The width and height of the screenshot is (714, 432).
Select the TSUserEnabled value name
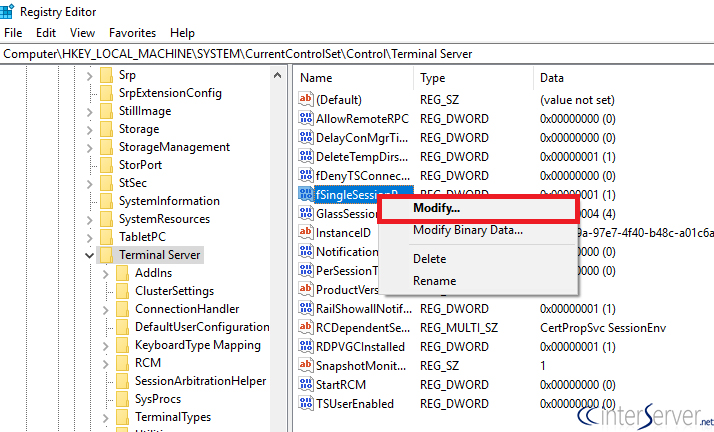coord(355,404)
